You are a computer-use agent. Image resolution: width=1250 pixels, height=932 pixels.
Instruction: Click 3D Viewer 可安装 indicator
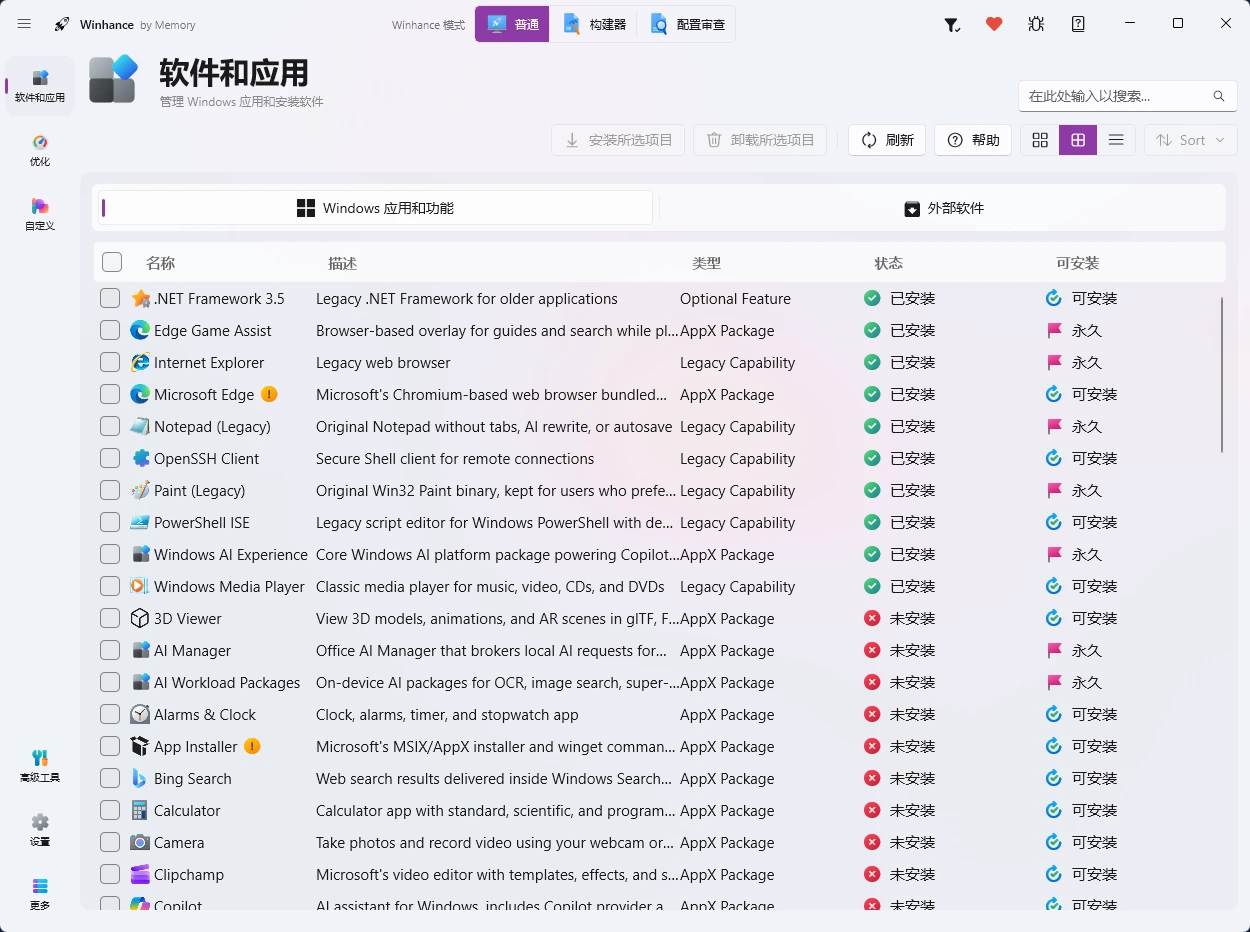pyautogui.click(x=1082, y=618)
